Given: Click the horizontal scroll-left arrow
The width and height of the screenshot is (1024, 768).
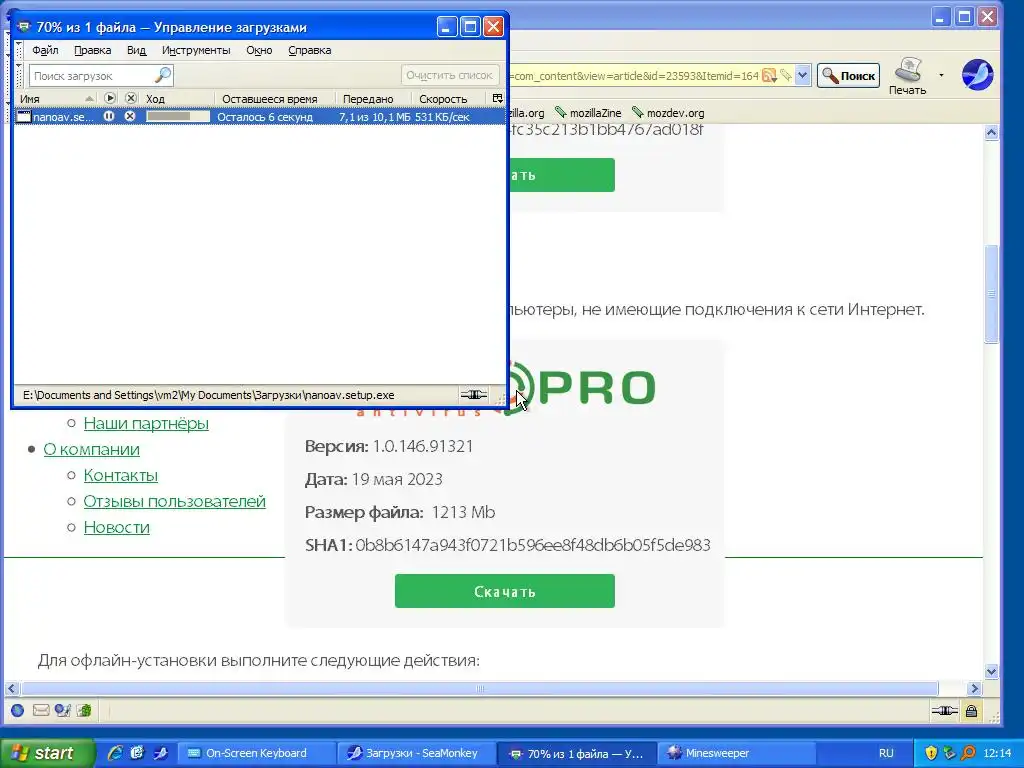Looking at the screenshot, I should click(12, 688).
